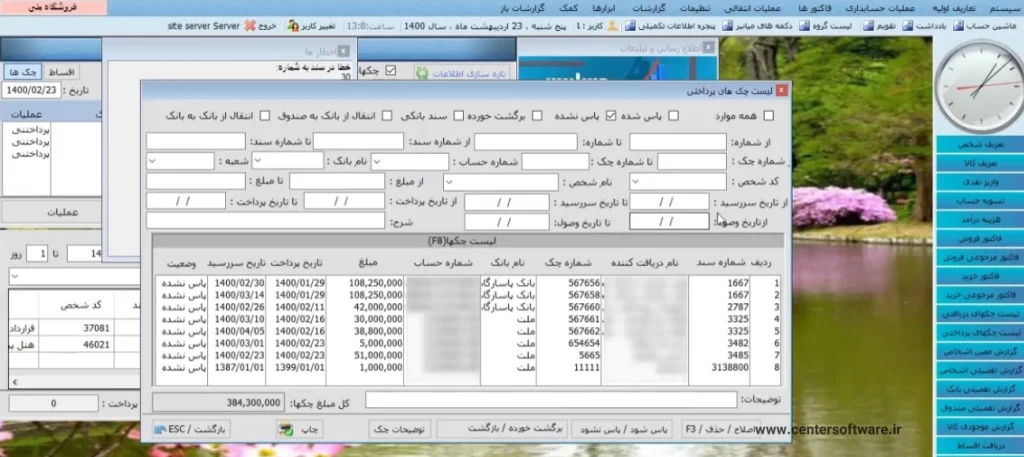Click the تغییر کاربر change-user icon
The height and width of the screenshot is (457, 1024).
293,26
